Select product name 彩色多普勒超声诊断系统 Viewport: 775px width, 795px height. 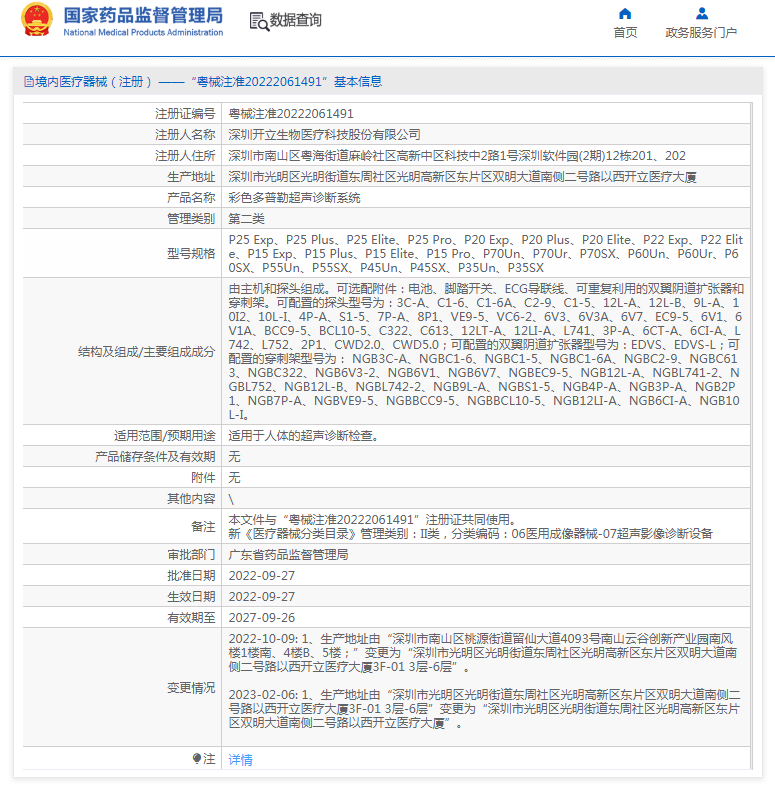(x=294, y=198)
